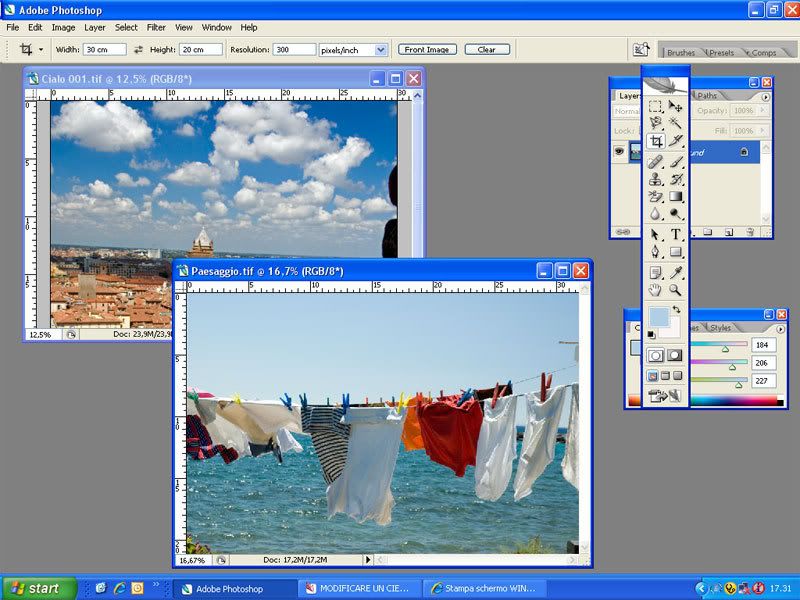Open the layer Fill slider arrow
Viewport: 800px width, 600px height.
(x=763, y=131)
